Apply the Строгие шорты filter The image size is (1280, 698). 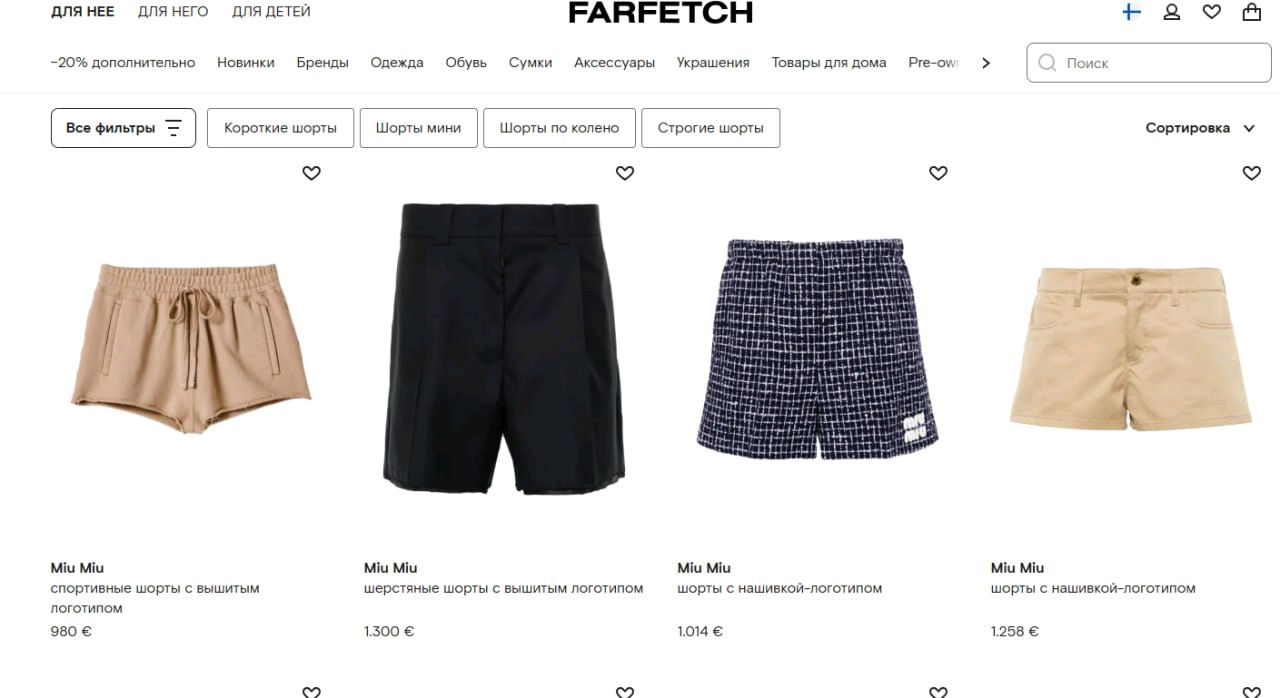pyautogui.click(x=710, y=128)
